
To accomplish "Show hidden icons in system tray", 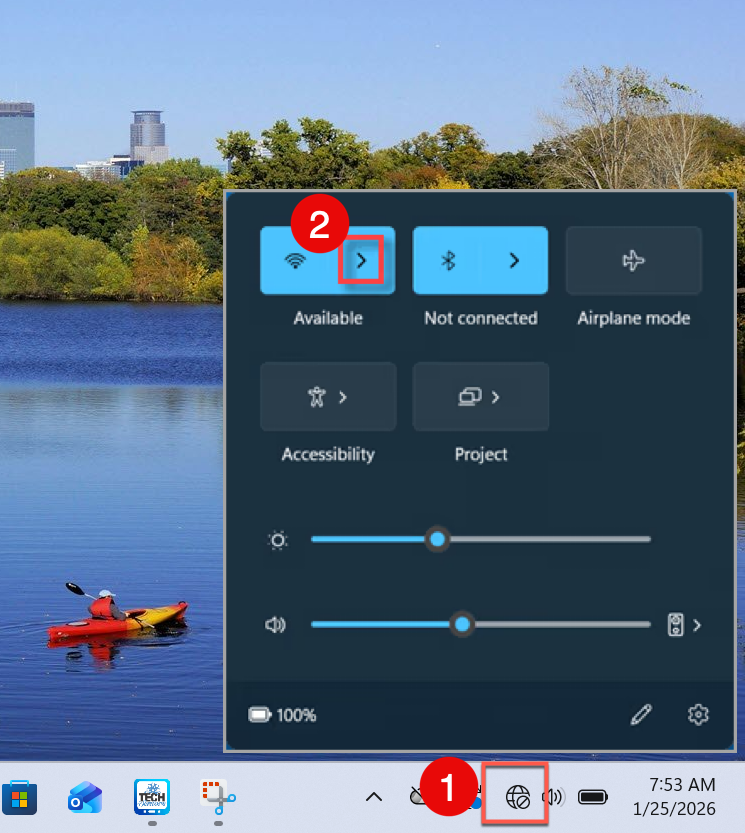I will pos(373,797).
